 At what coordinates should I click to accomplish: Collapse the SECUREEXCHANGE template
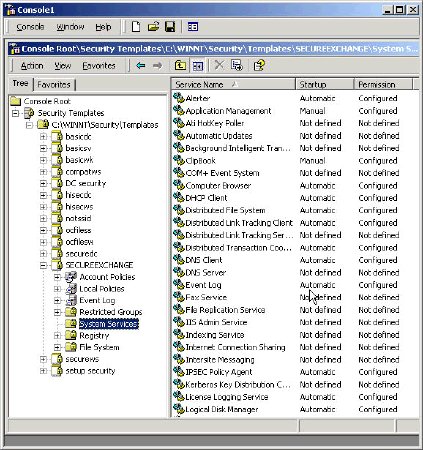43,265
